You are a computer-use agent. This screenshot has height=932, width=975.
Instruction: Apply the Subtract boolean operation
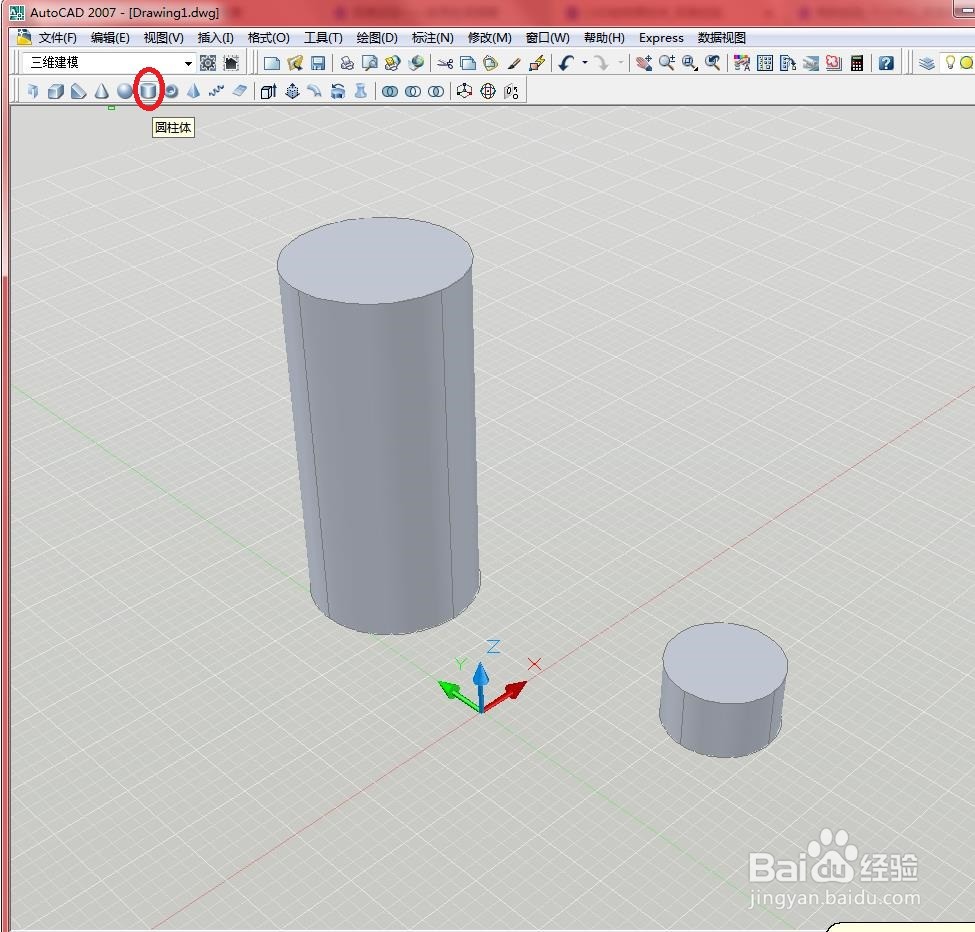point(413,91)
